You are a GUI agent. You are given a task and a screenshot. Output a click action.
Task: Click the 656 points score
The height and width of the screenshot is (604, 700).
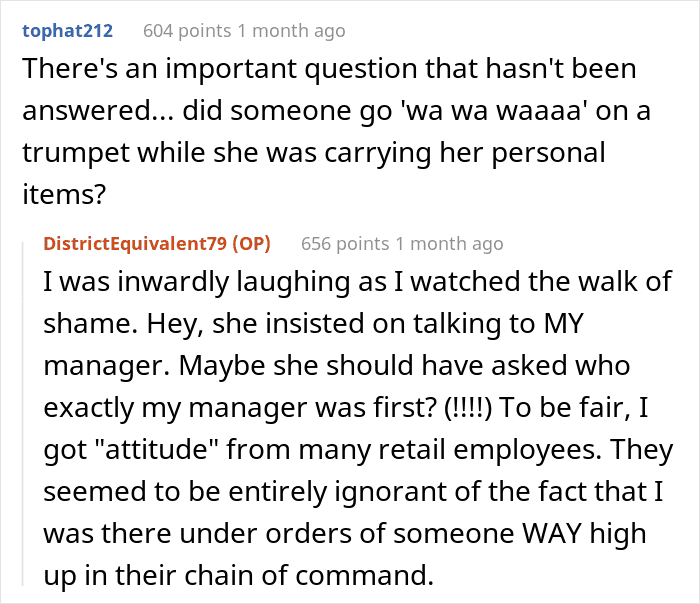click(x=345, y=244)
